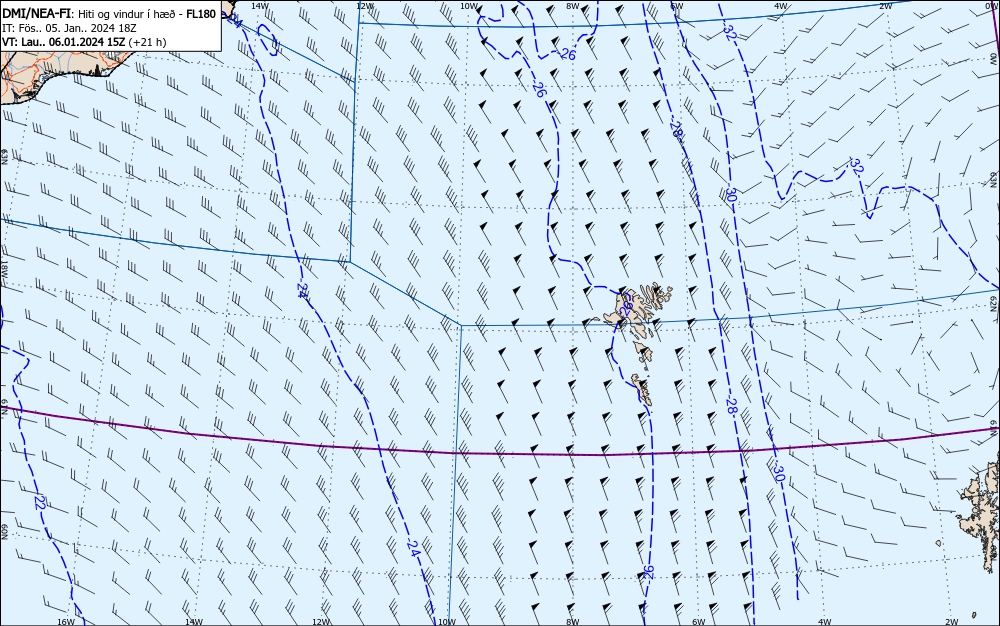Click the southernmost Faroe island Suðuroy
Viewport: 1000px width, 626px height.
pos(642,389)
